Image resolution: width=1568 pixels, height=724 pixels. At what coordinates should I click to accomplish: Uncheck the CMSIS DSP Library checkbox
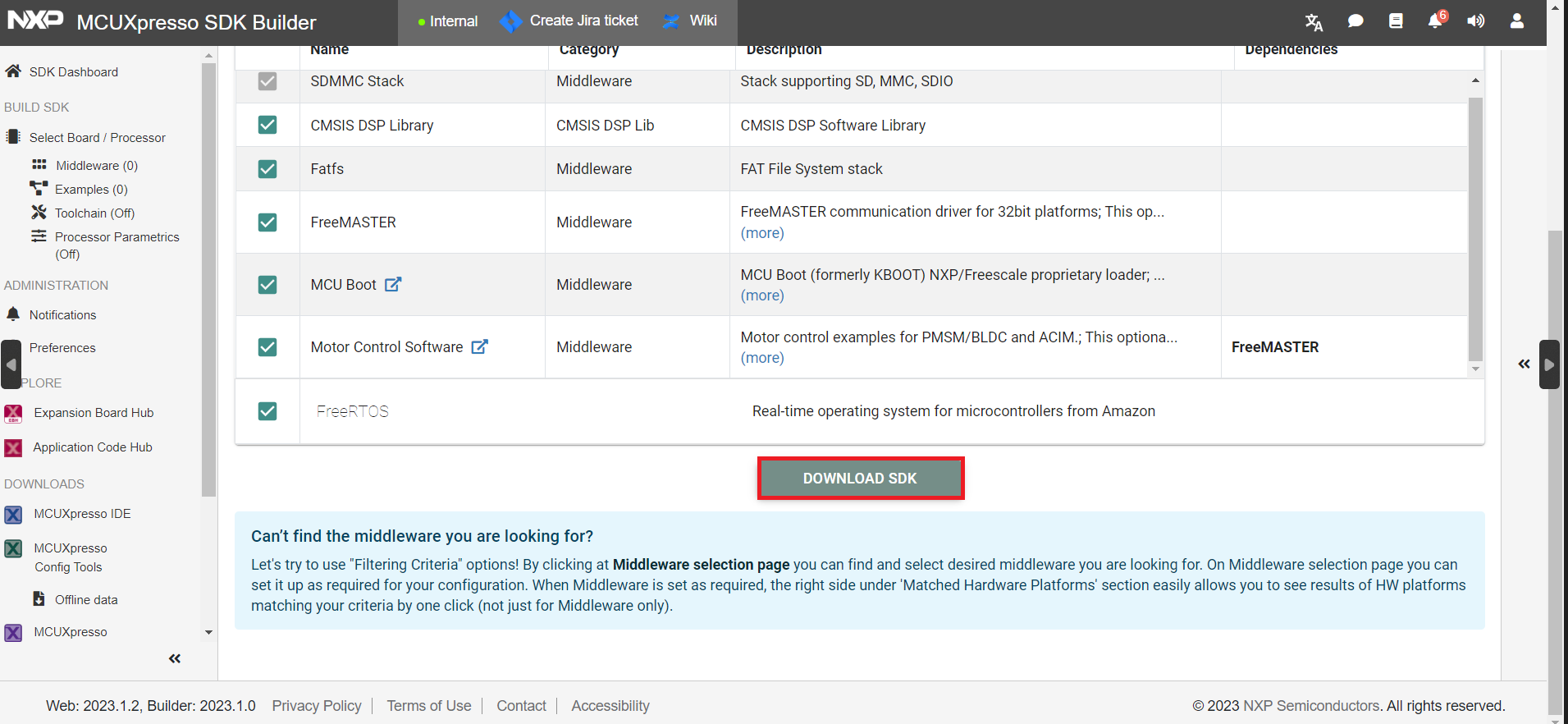click(x=267, y=125)
